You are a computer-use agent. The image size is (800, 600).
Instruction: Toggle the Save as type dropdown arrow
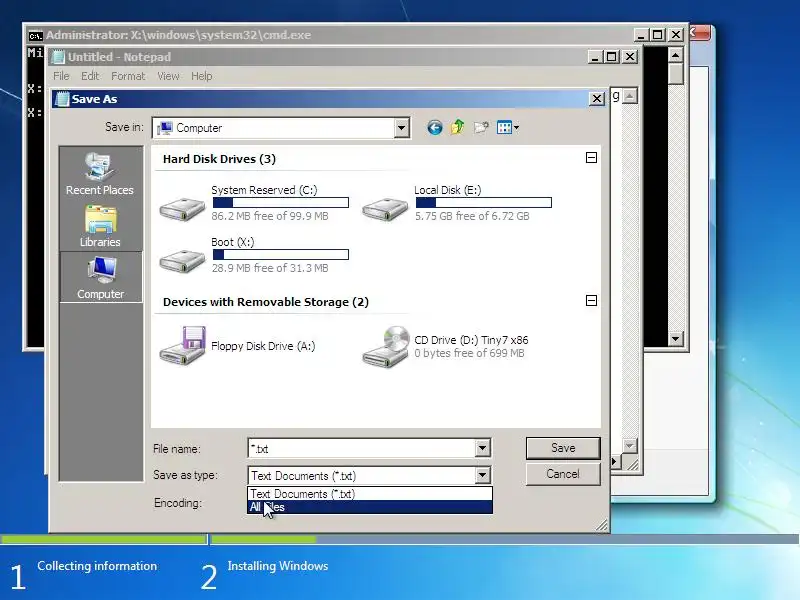(x=482, y=476)
